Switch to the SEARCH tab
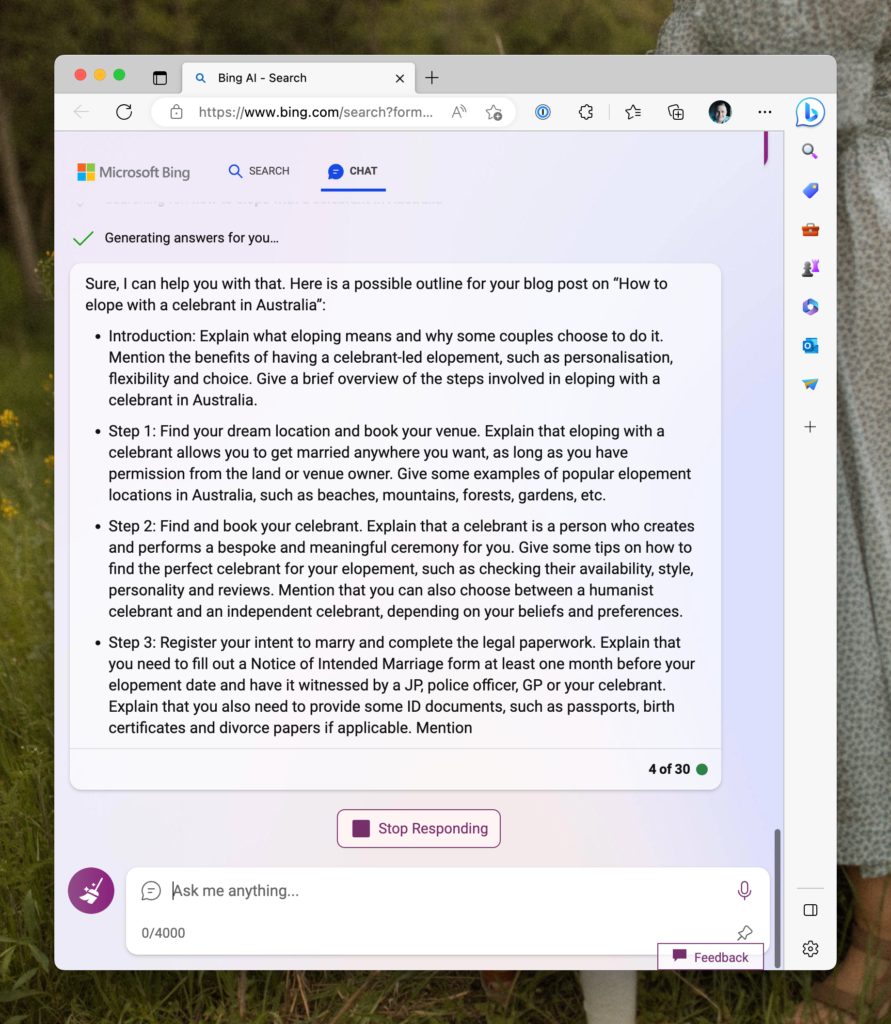Screen dimensions: 891x1024 (259, 171)
